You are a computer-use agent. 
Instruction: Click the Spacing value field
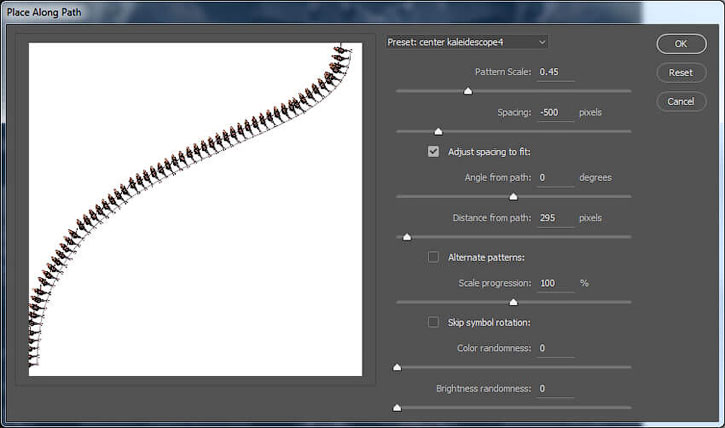pyautogui.click(x=555, y=113)
